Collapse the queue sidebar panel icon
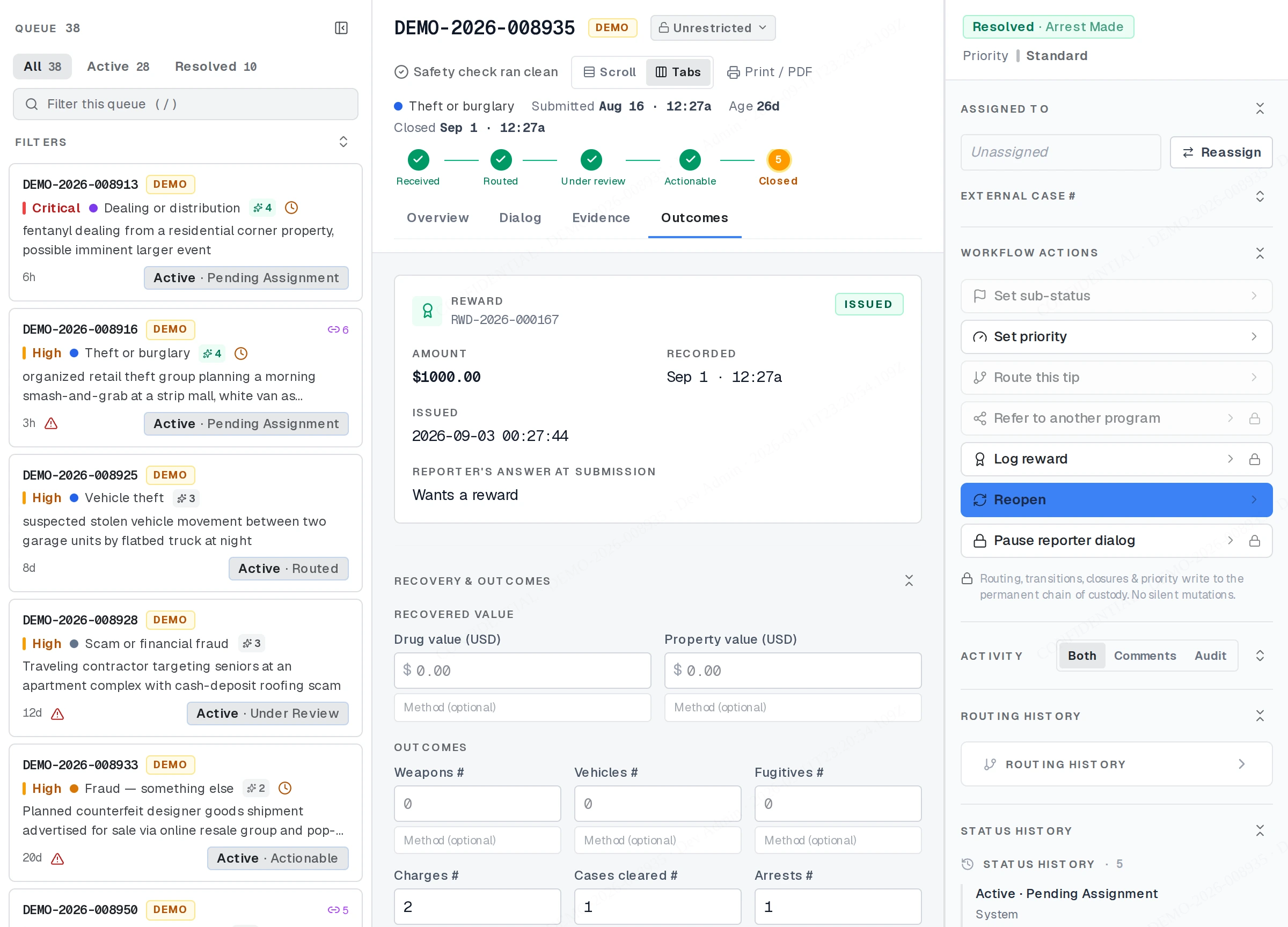This screenshot has height=927, width=1288. click(341, 28)
